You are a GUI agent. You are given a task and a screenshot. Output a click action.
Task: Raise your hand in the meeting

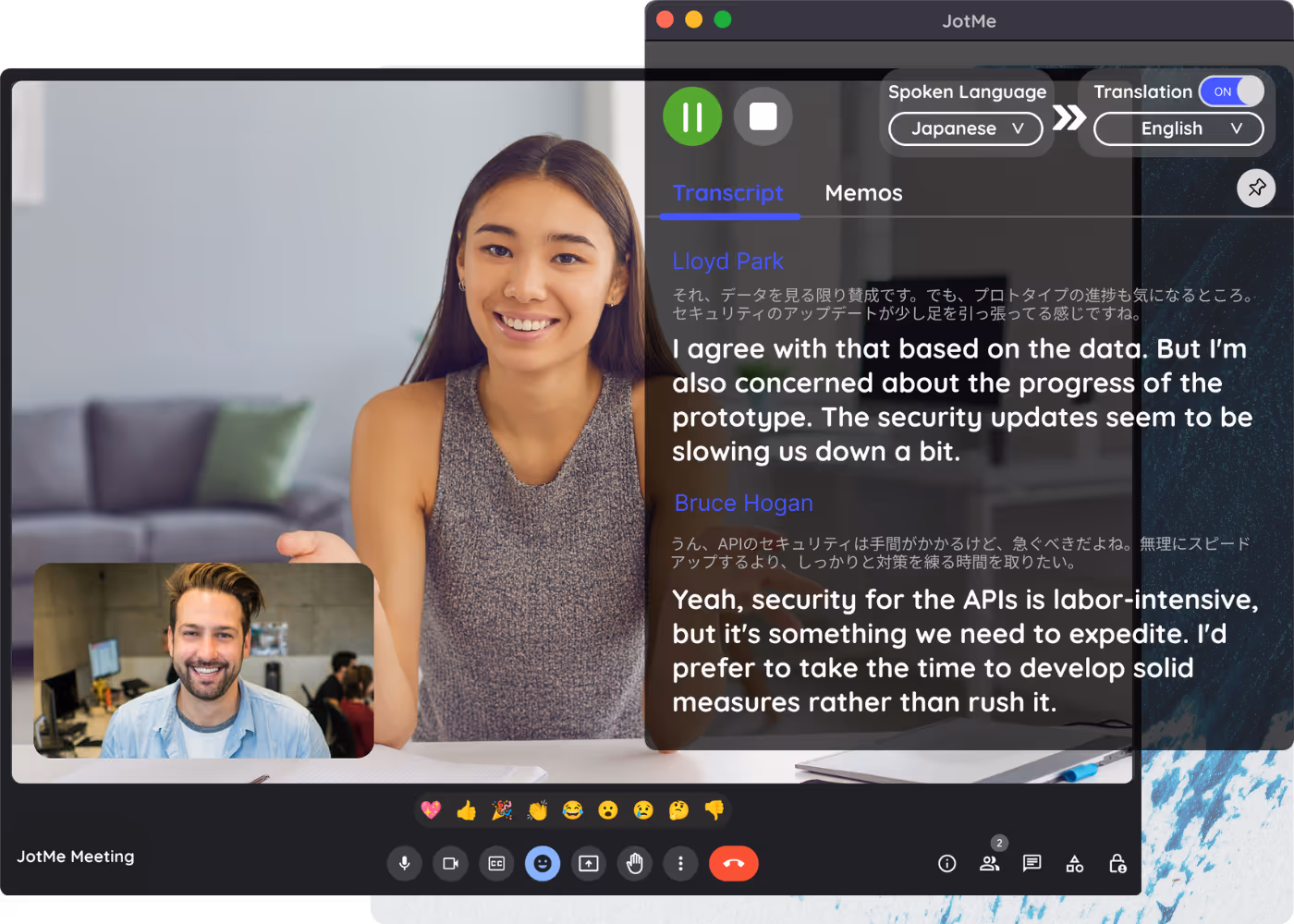(x=635, y=863)
